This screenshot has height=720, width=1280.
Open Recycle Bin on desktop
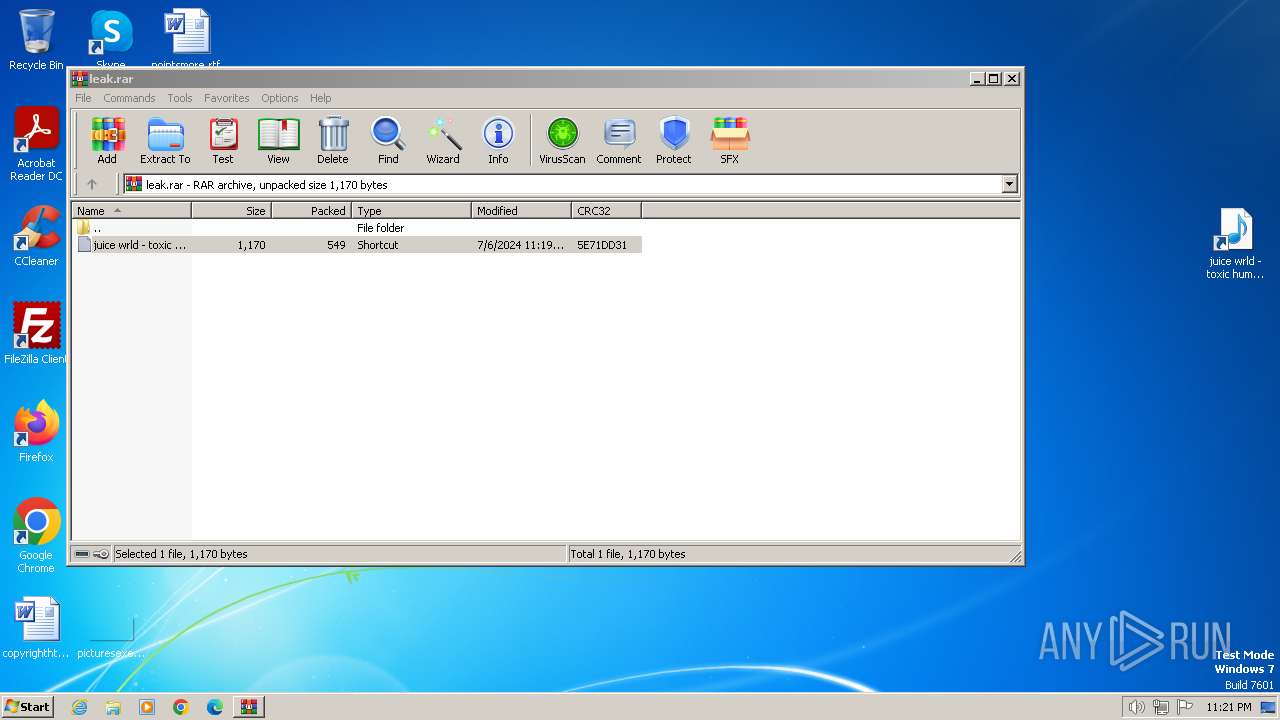tap(36, 40)
